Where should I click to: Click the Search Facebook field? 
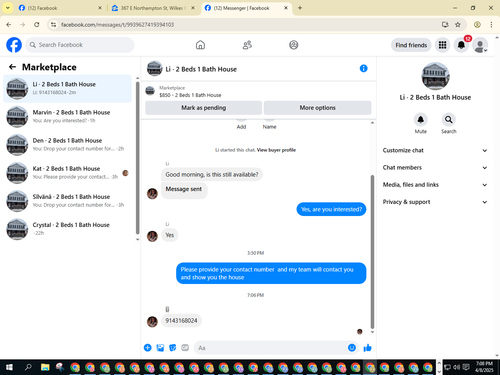pos(80,45)
